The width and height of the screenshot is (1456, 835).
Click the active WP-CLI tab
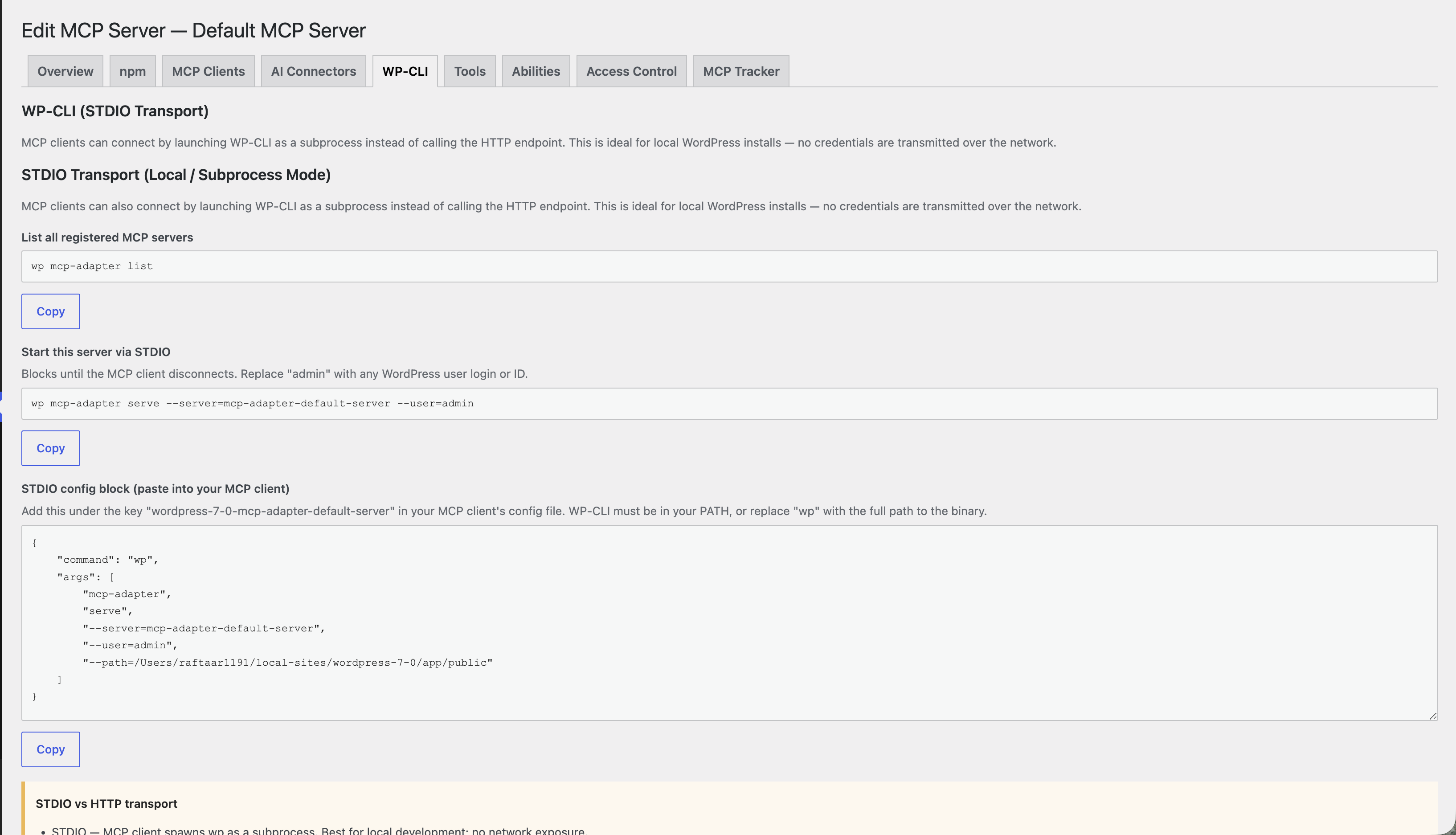(405, 71)
